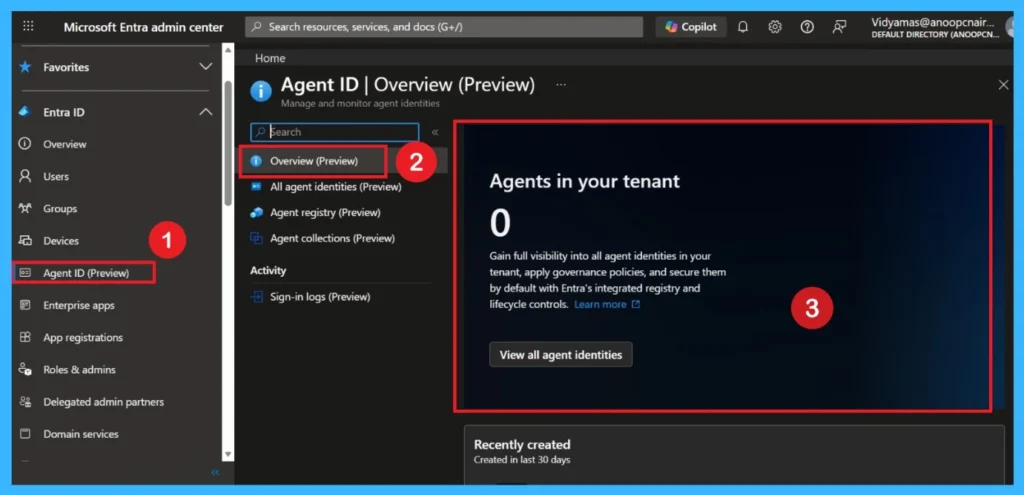Viewport: 1024px width, 495px height.
Task: Open Sign-in logs (Preview)
Action: (x=320, y=297)
